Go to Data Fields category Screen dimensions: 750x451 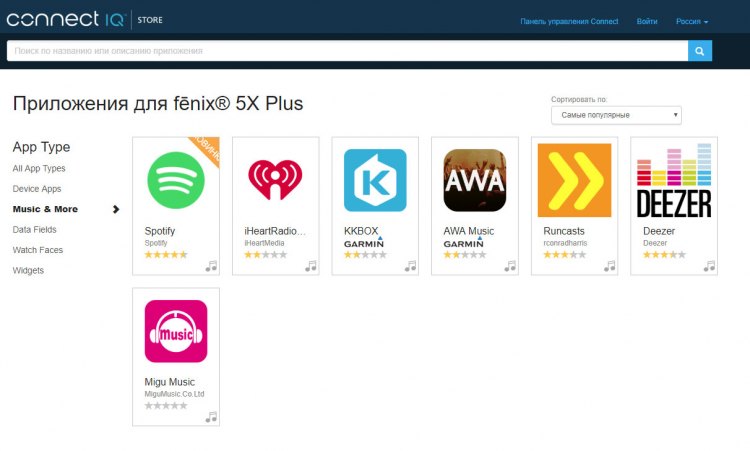click(34, 230)
